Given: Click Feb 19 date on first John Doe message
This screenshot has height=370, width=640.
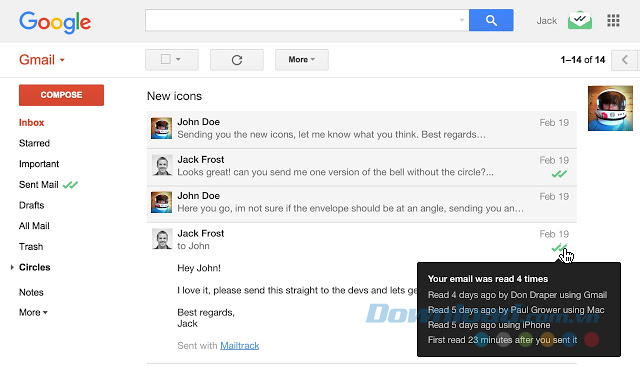Looking at the screenshot, I should [554, 123].
